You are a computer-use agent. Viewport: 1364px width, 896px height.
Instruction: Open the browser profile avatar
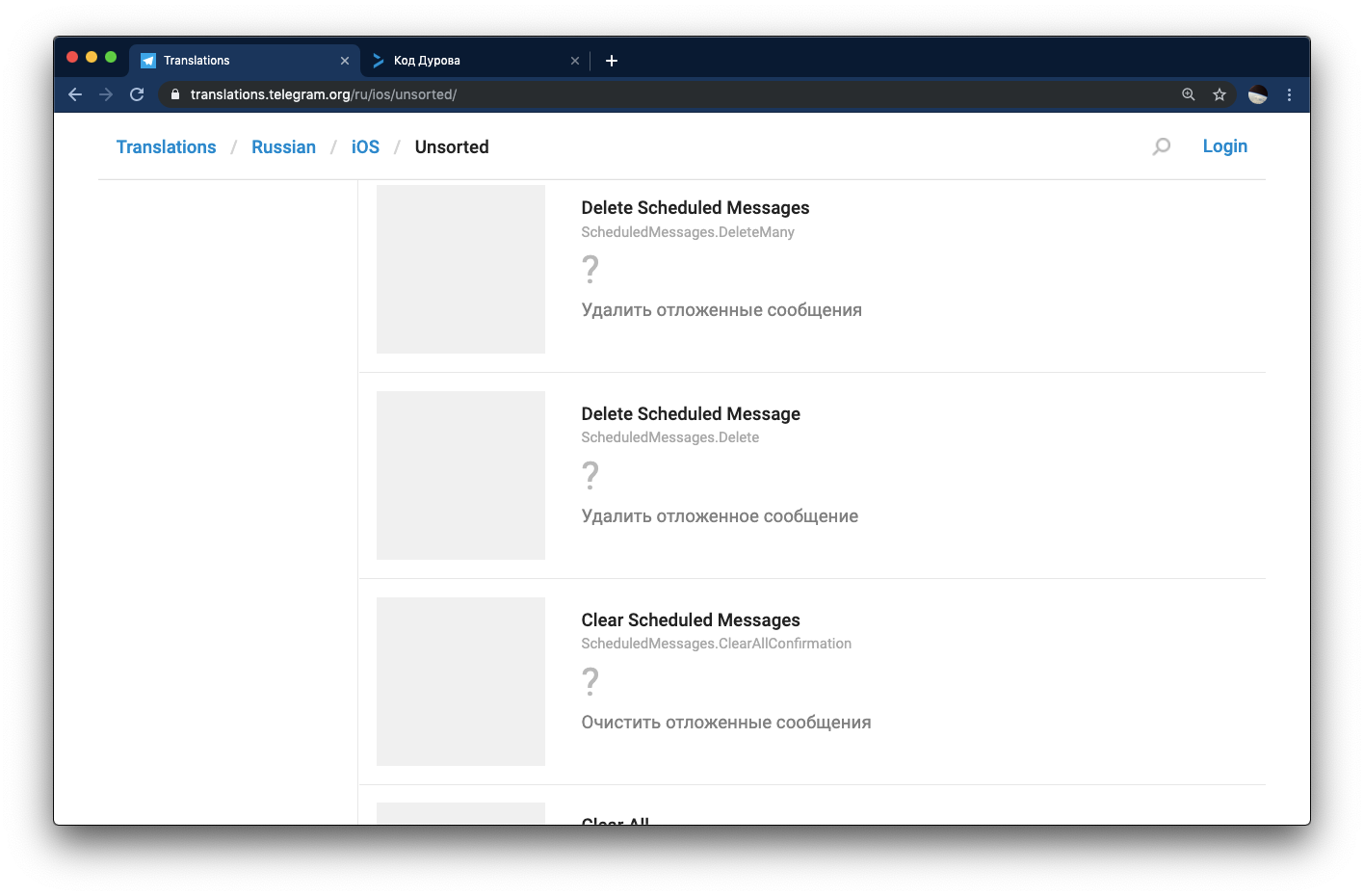pos(1258,94)
